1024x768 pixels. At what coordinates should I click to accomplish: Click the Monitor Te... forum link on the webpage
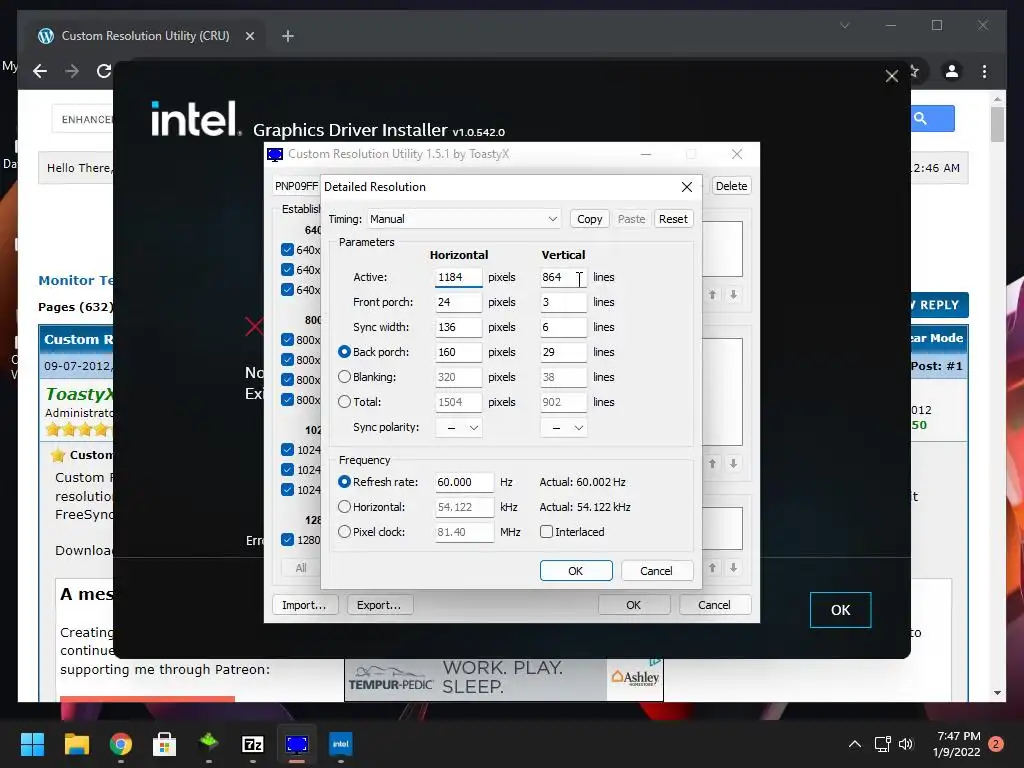[76, 280]
